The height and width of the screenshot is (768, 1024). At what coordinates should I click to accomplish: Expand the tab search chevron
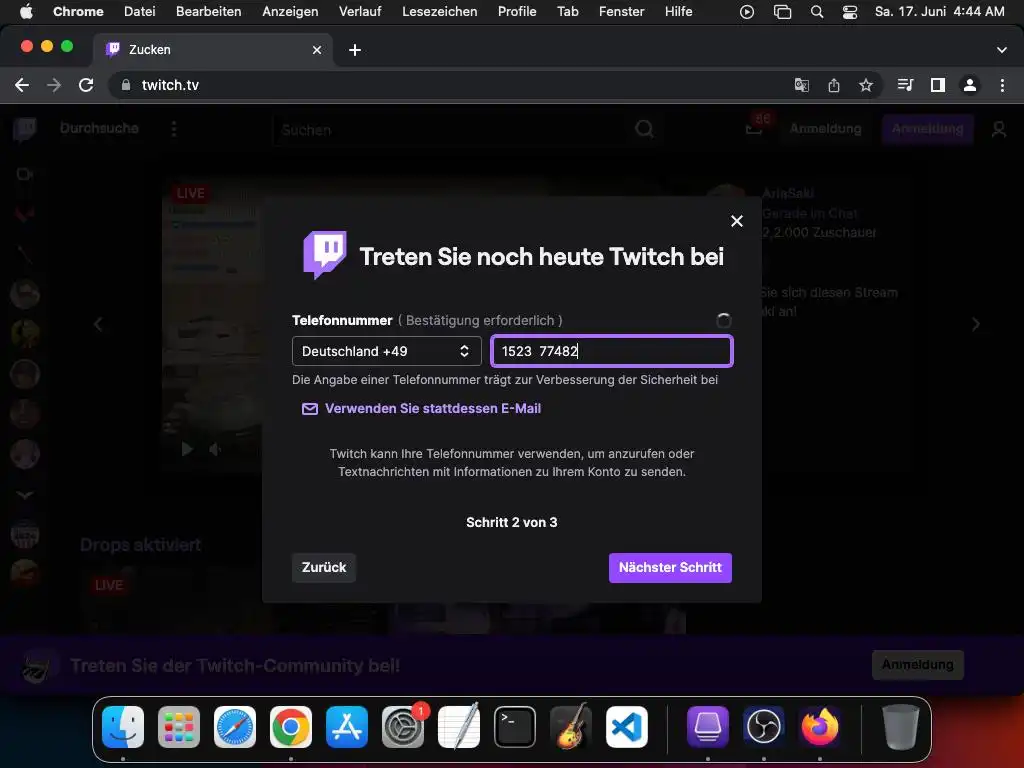point(1002,50)
